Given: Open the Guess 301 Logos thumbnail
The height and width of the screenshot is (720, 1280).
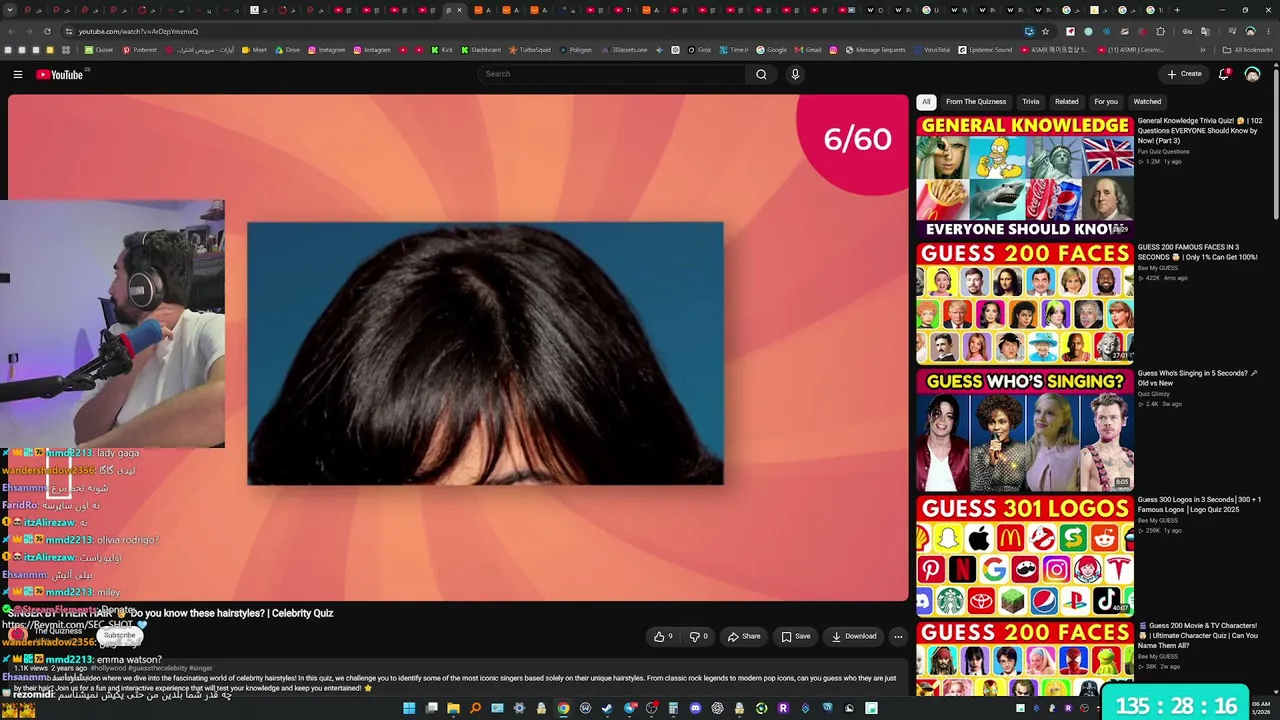Looking at the screenshot, I should tap(1025, 556).
